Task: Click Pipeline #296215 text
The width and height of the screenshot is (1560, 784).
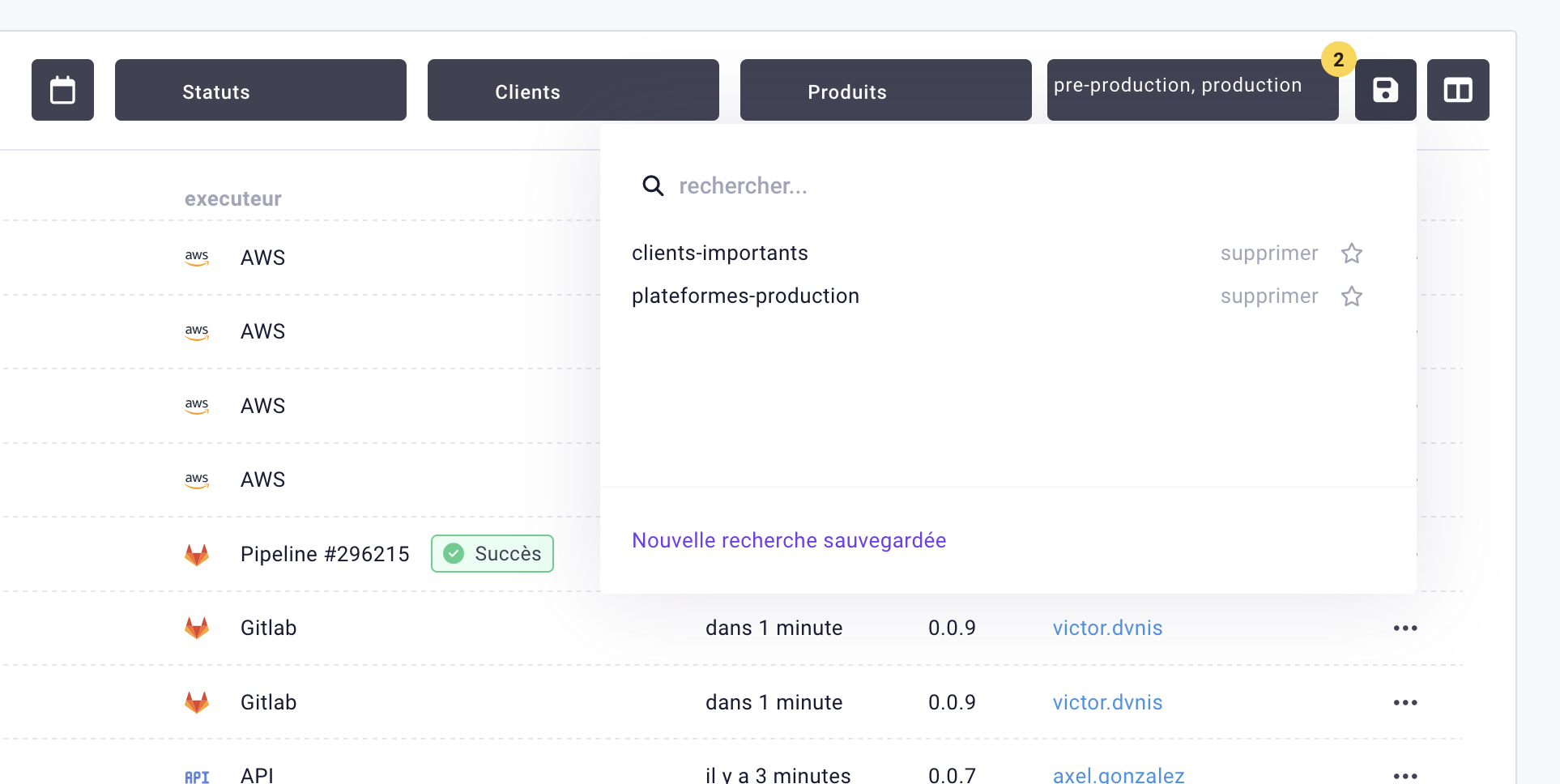Action: (325, 554)
